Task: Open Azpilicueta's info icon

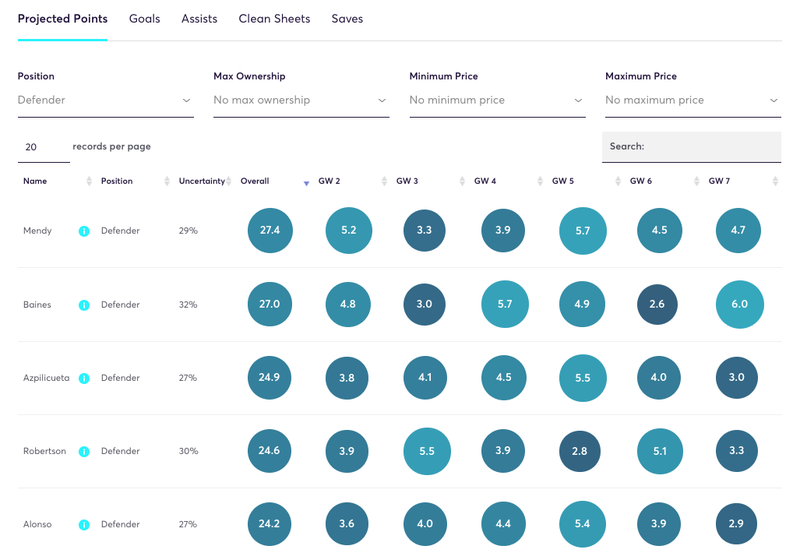Action: 84,378
